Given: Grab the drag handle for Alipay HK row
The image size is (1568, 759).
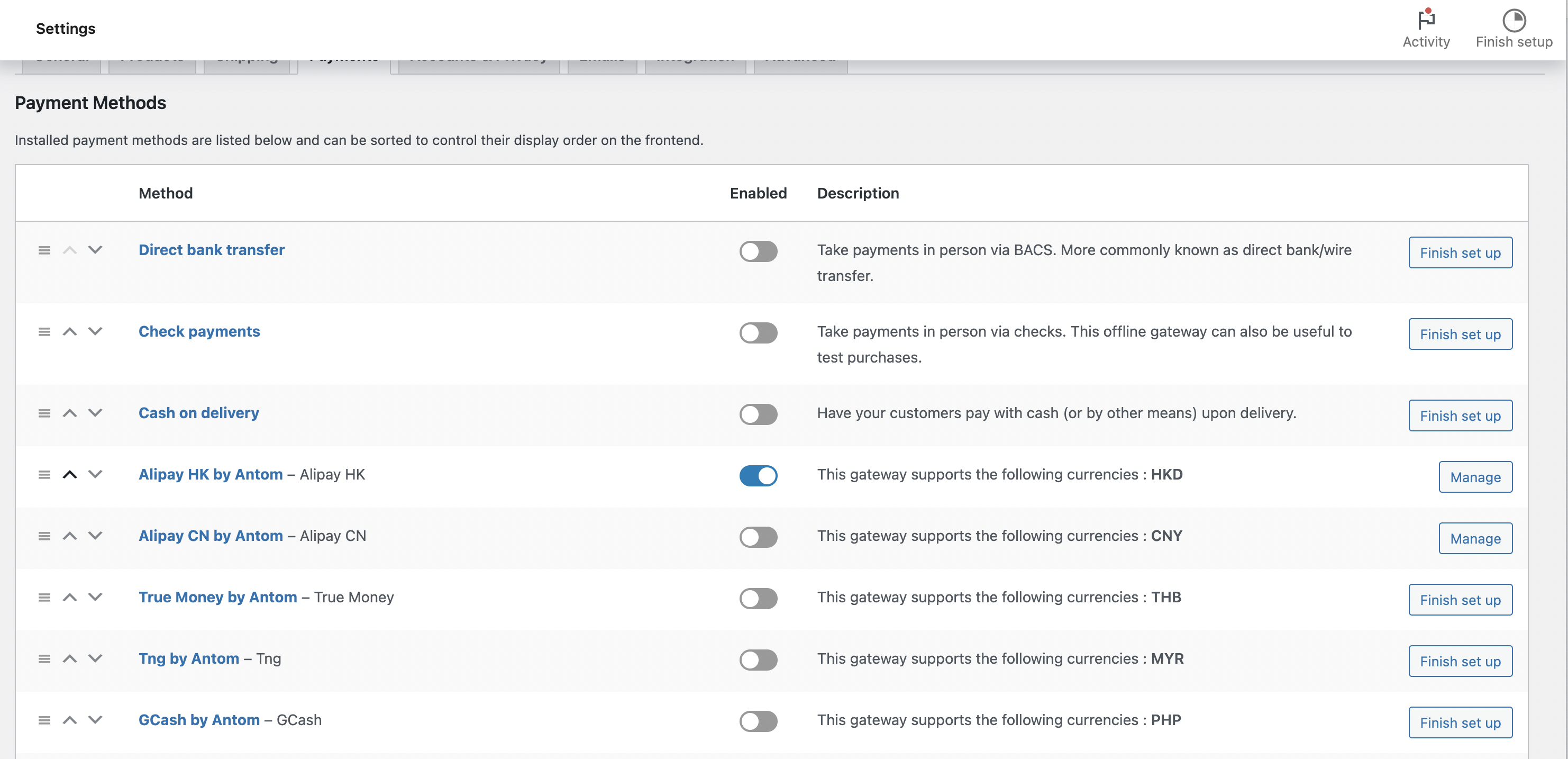Looking at the screenshot, I should pyautogui.click(x=44, y=475).
